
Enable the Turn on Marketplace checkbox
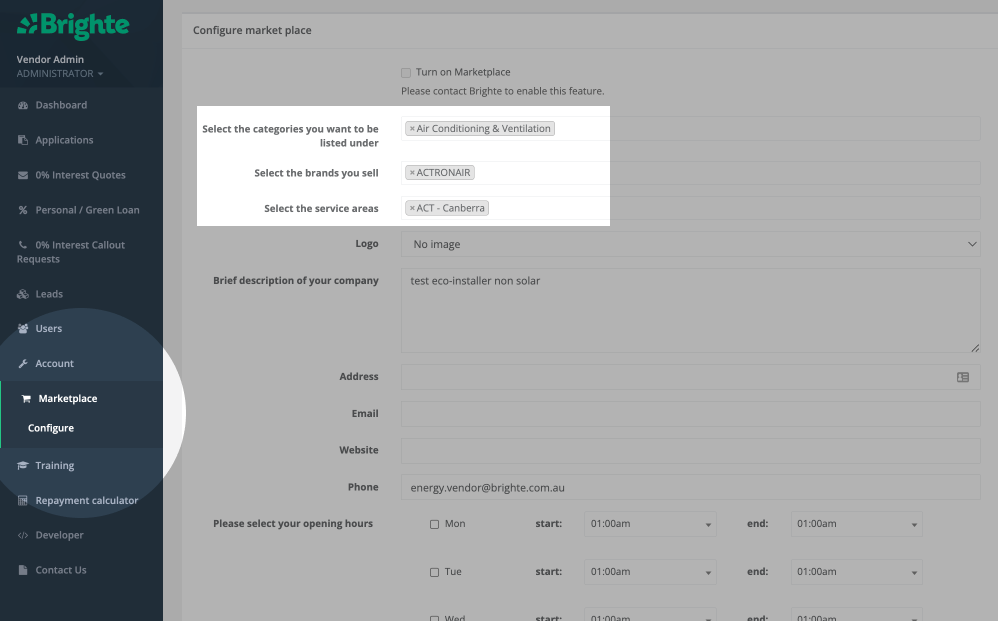point(406,73)
